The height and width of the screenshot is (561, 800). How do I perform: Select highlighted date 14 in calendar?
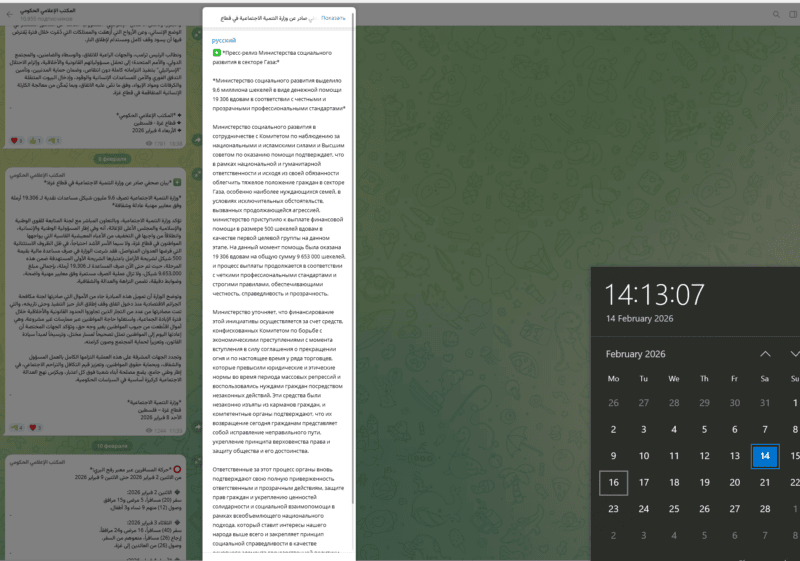pyautogui.click(x=765, y=456)
